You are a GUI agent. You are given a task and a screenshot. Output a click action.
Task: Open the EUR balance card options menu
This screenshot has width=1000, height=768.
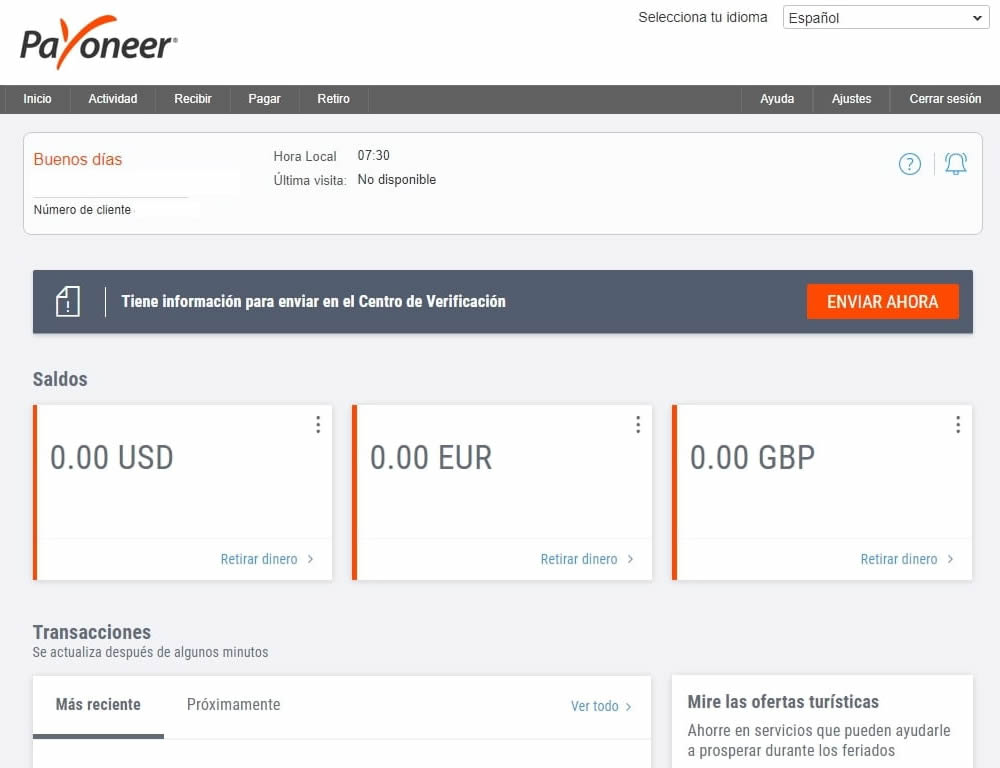point(637,424)
